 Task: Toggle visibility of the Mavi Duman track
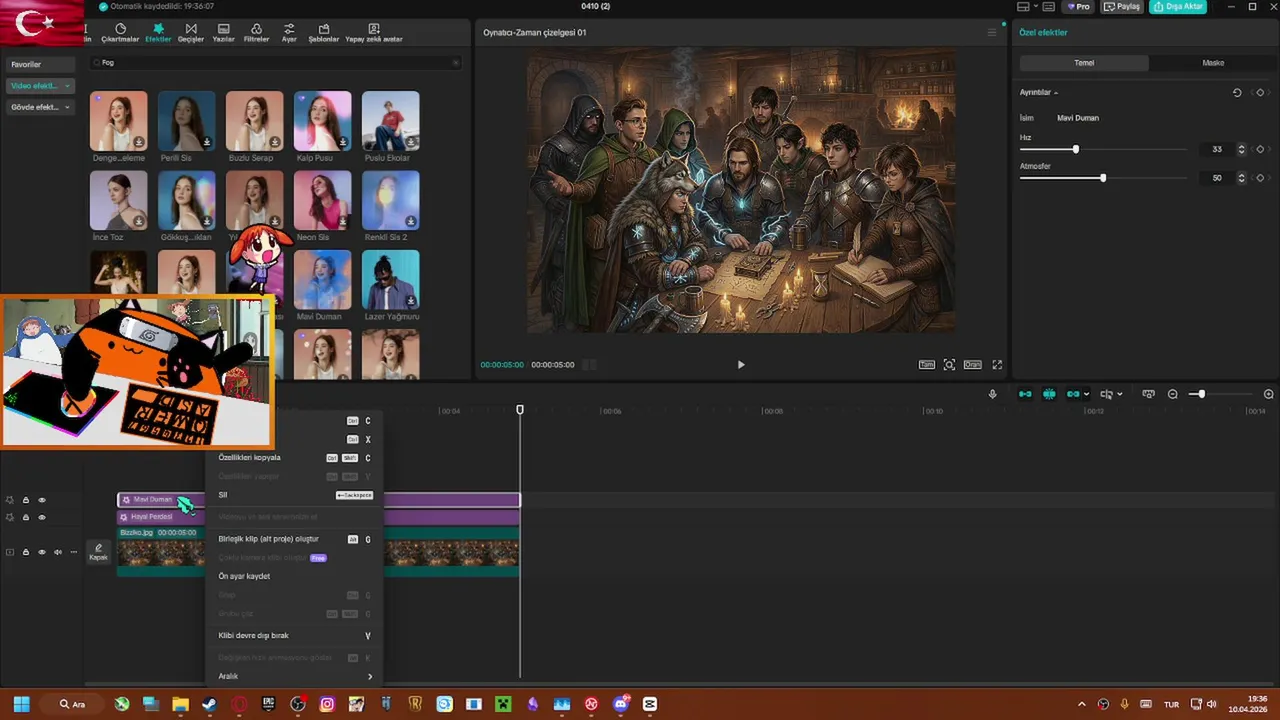(42, 500)
